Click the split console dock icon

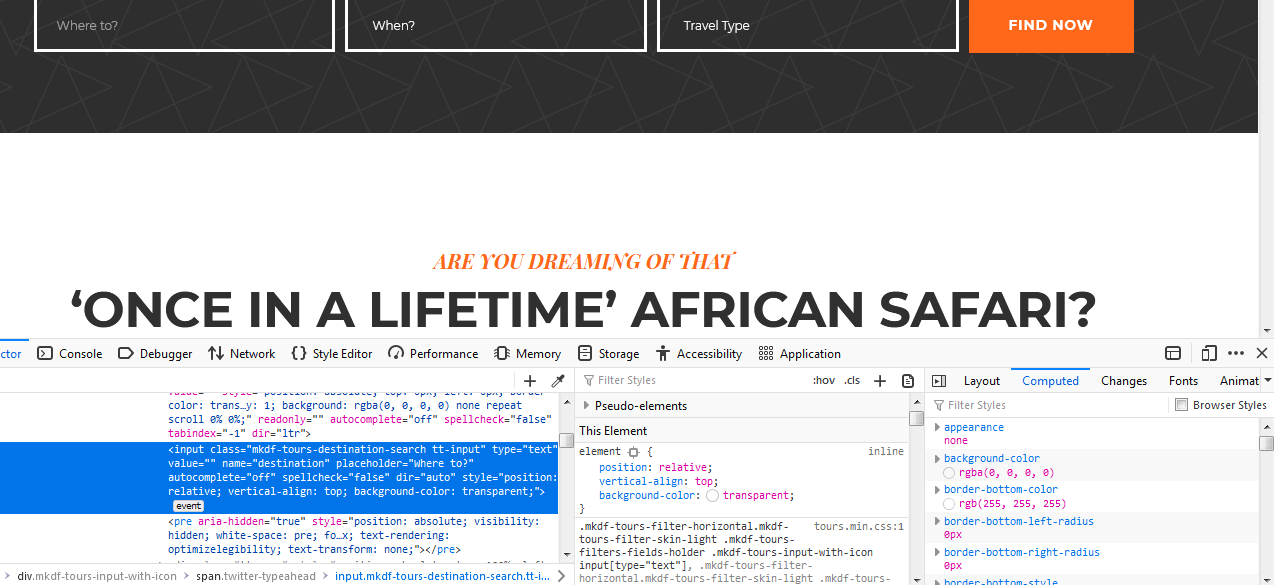point(1172,353)
